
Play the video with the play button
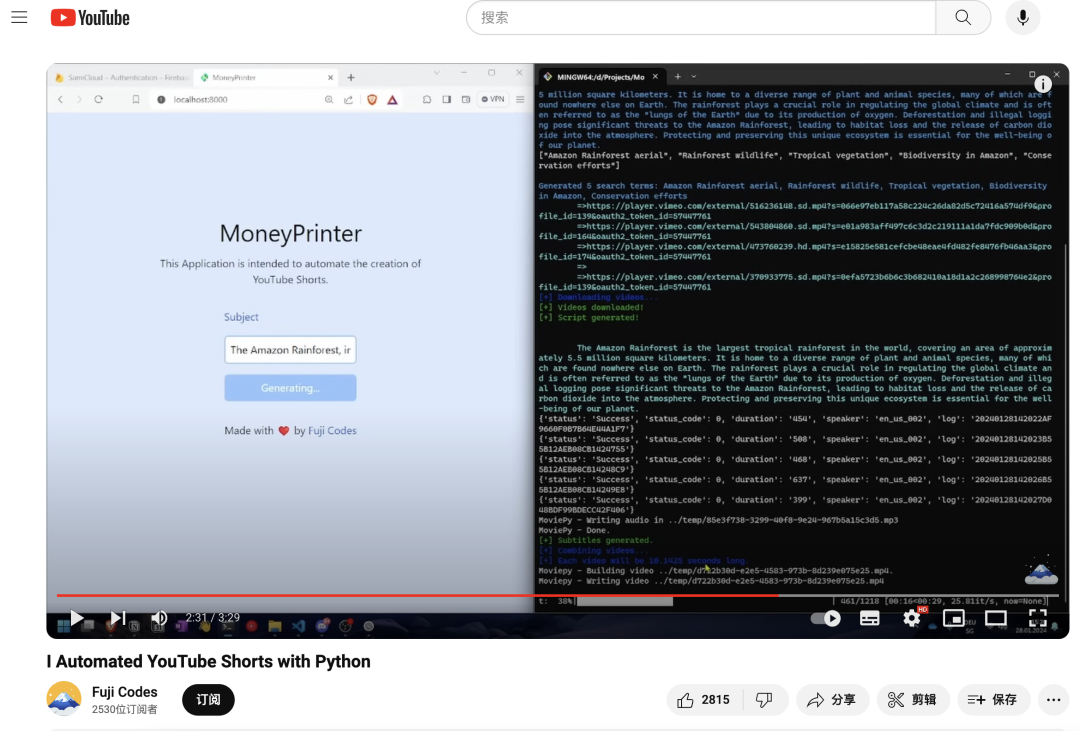[76, 618]
